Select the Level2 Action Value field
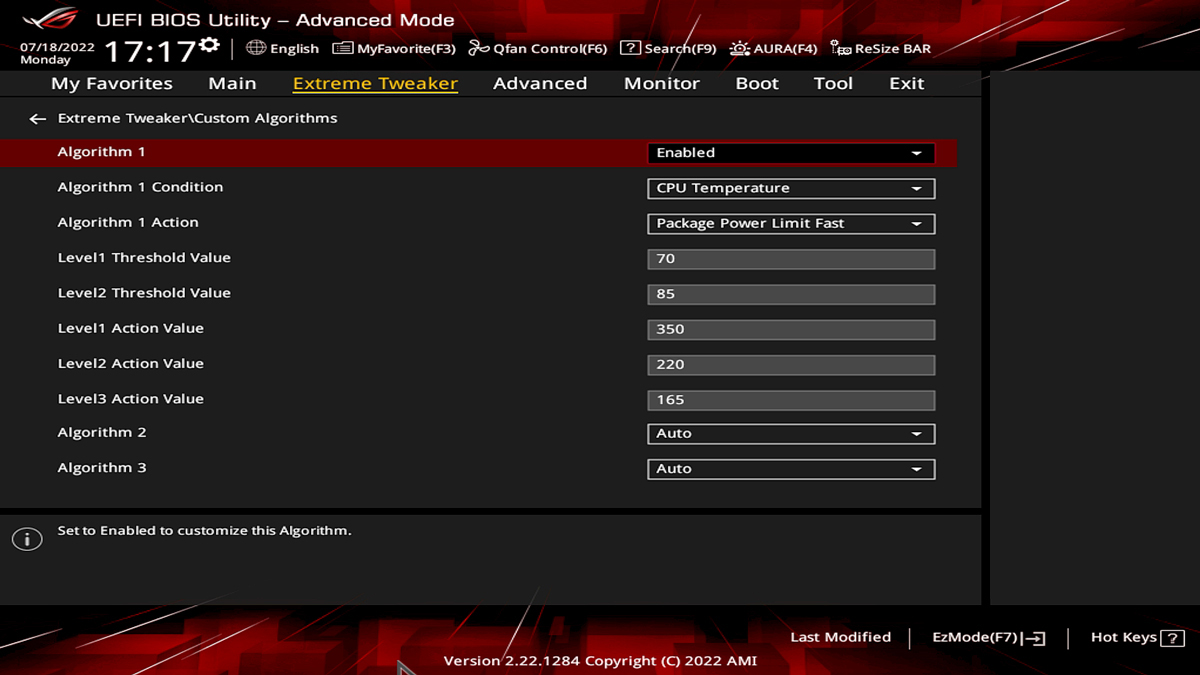This screenshot has width=1200, height=675. pos(791,364)
